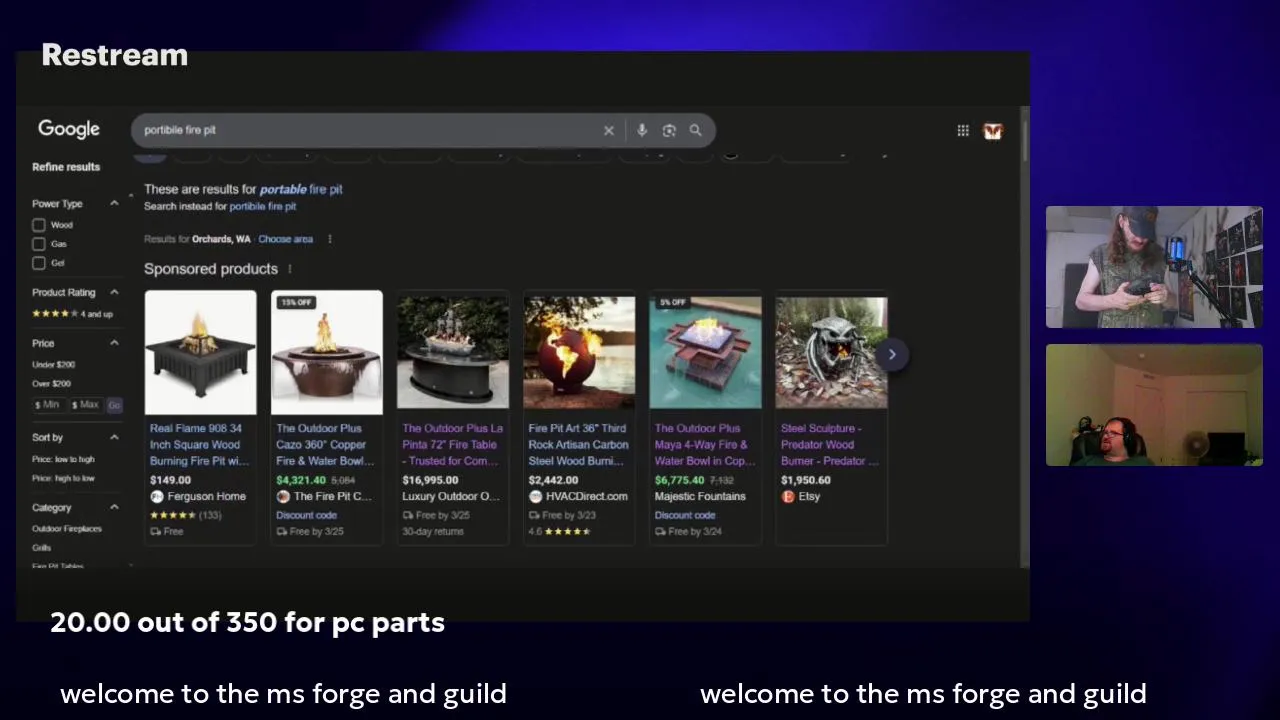Open the Predator wood burner sculpture image
The height and width of the screenshot is (720, 1280).
click(831, 352)
